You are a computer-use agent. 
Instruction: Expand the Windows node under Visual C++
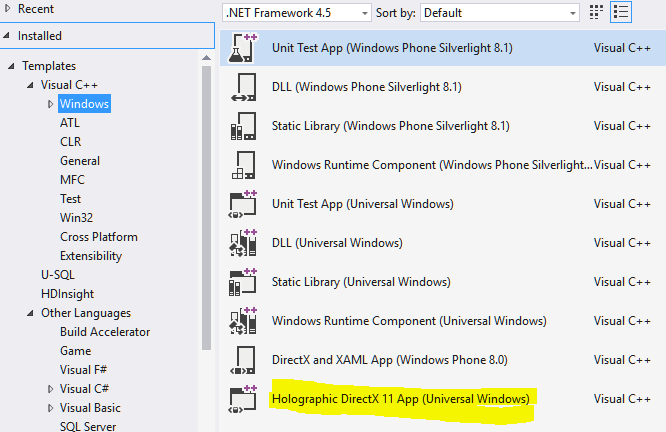pyautogui.click(x=50, y=104)
